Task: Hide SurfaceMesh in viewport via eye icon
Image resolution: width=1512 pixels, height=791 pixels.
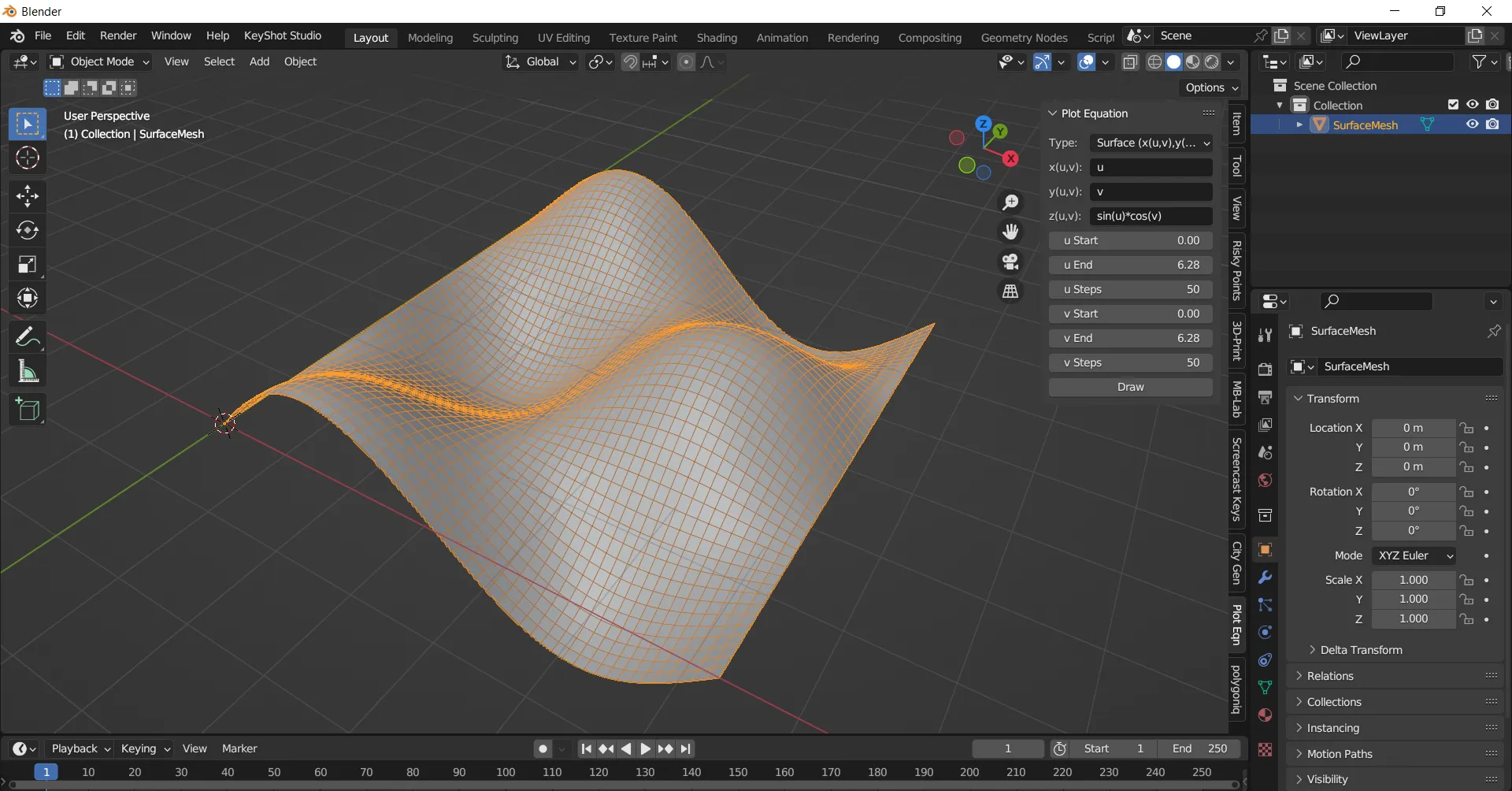Action: pyautogui.click(x=1472, y=124)
